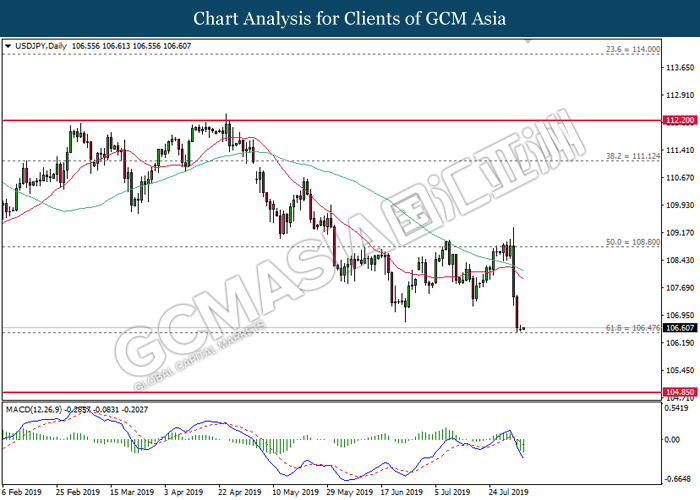Select the 17 Jun 2019 date label
This screenshot has width=700, height=500.
(402, 492)
